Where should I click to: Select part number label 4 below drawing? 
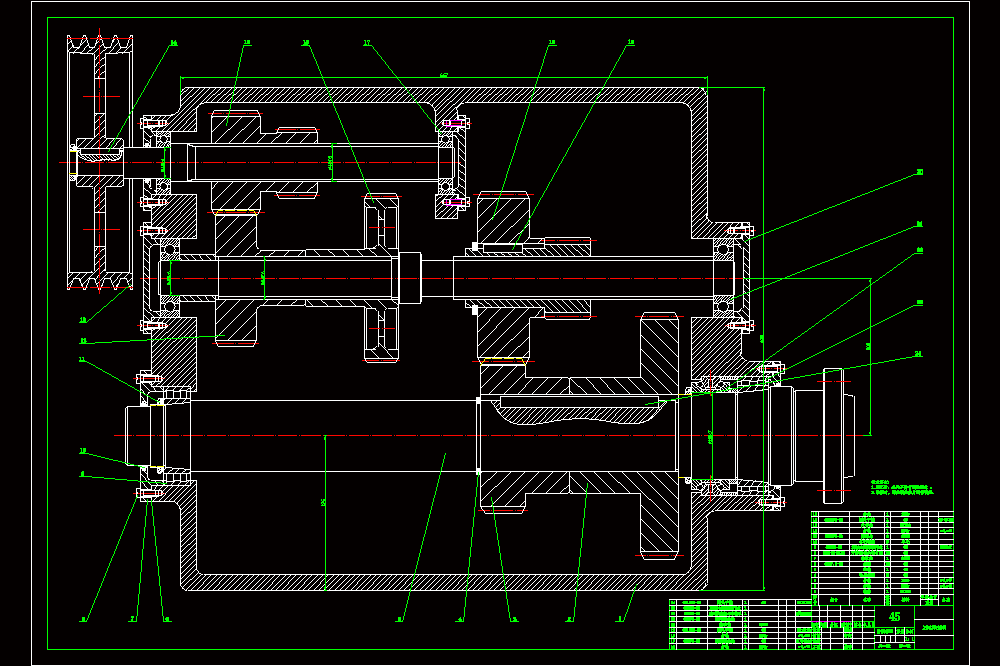pyautogui.click(x=460, y=619)
